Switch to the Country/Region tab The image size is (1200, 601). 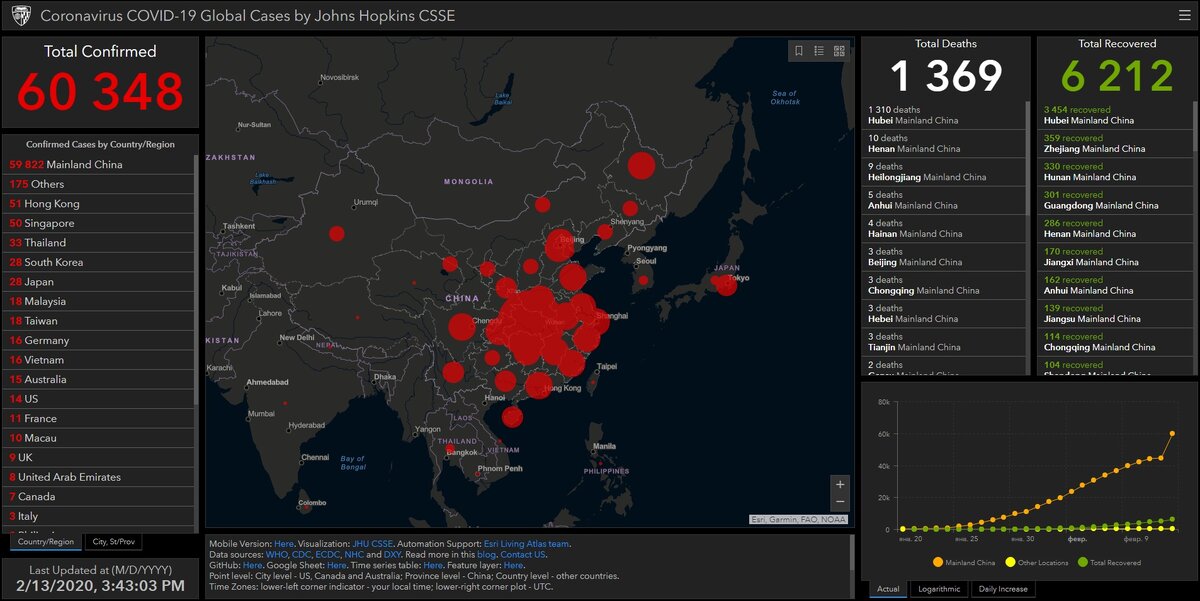tap(46, 541)
